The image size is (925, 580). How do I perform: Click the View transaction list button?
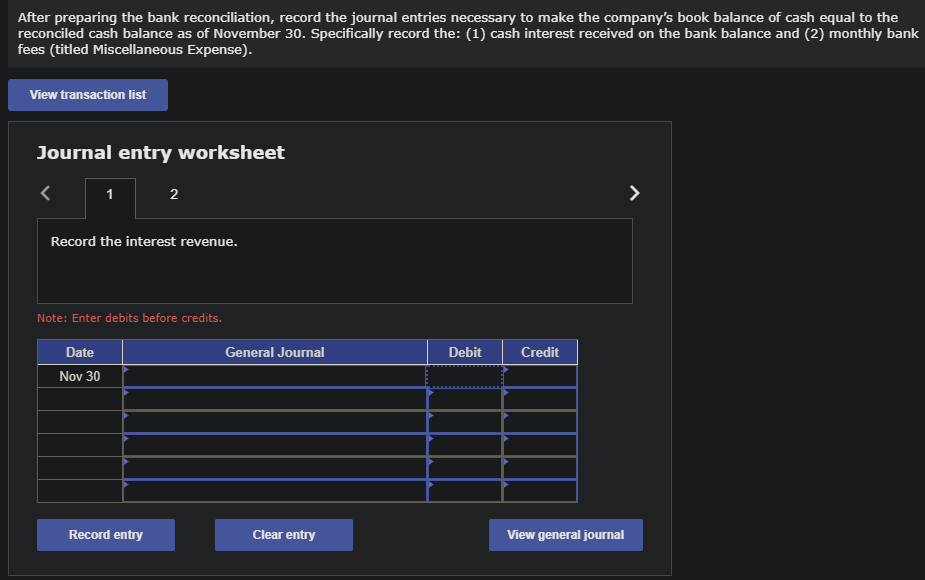pyautogui.click(x=87, y=94)
